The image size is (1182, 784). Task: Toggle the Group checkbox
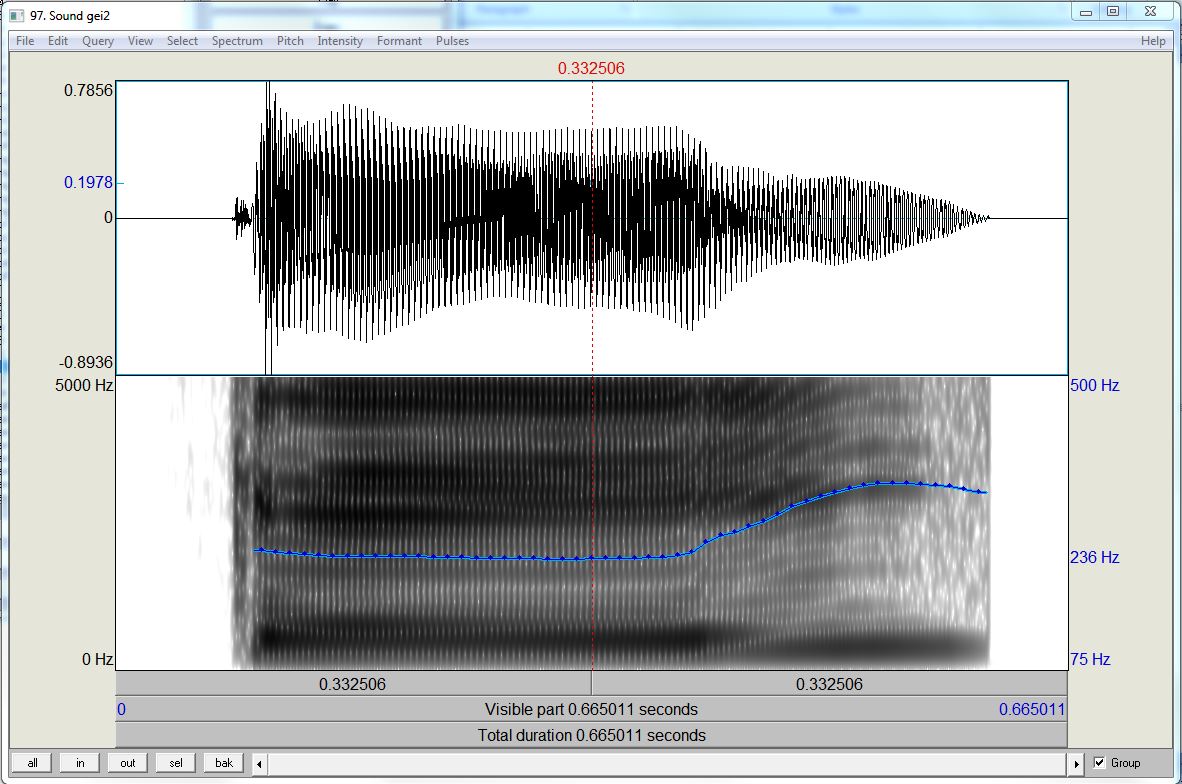coord(1099,763)
